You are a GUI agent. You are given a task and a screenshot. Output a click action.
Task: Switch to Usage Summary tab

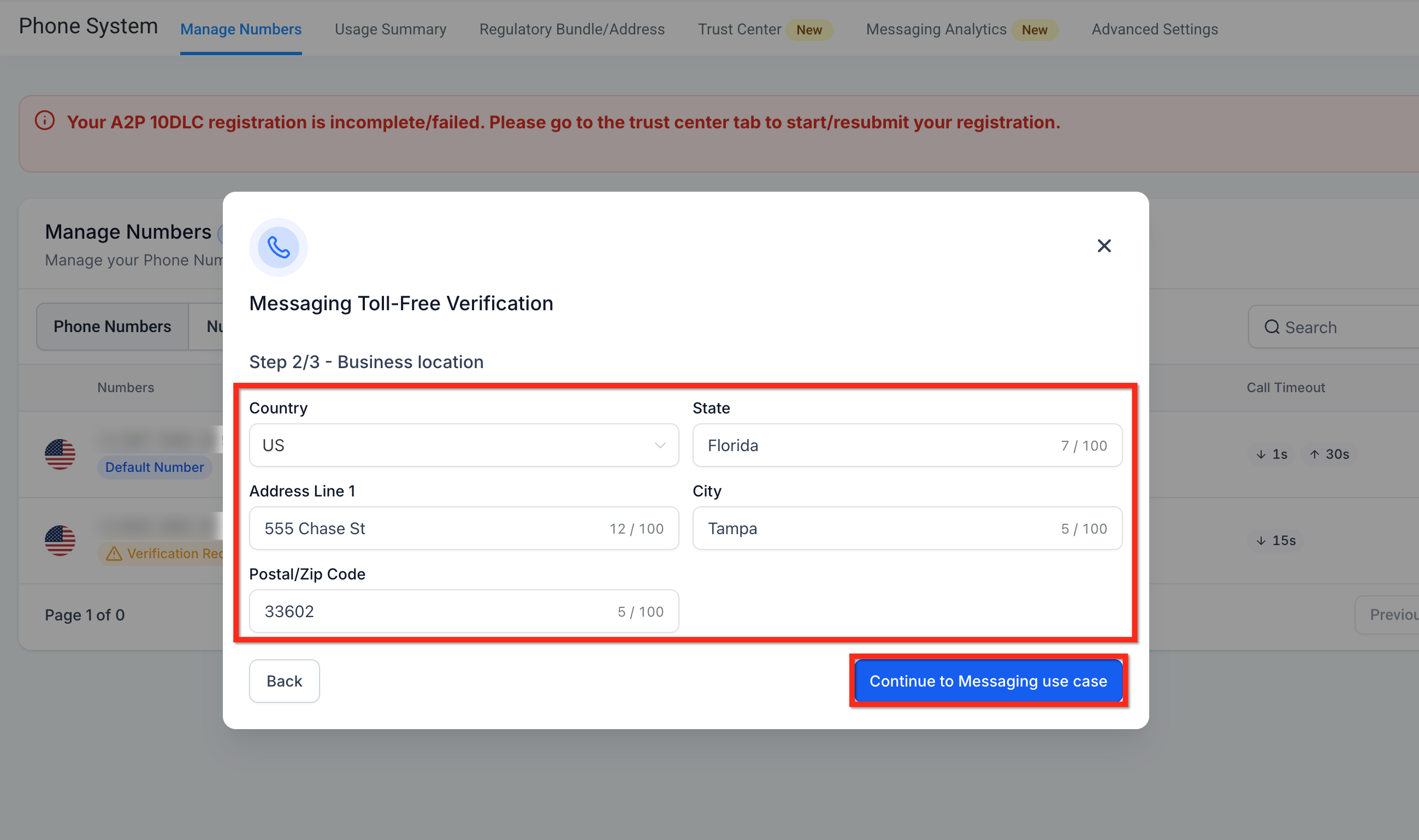click(x=390, y=29)
